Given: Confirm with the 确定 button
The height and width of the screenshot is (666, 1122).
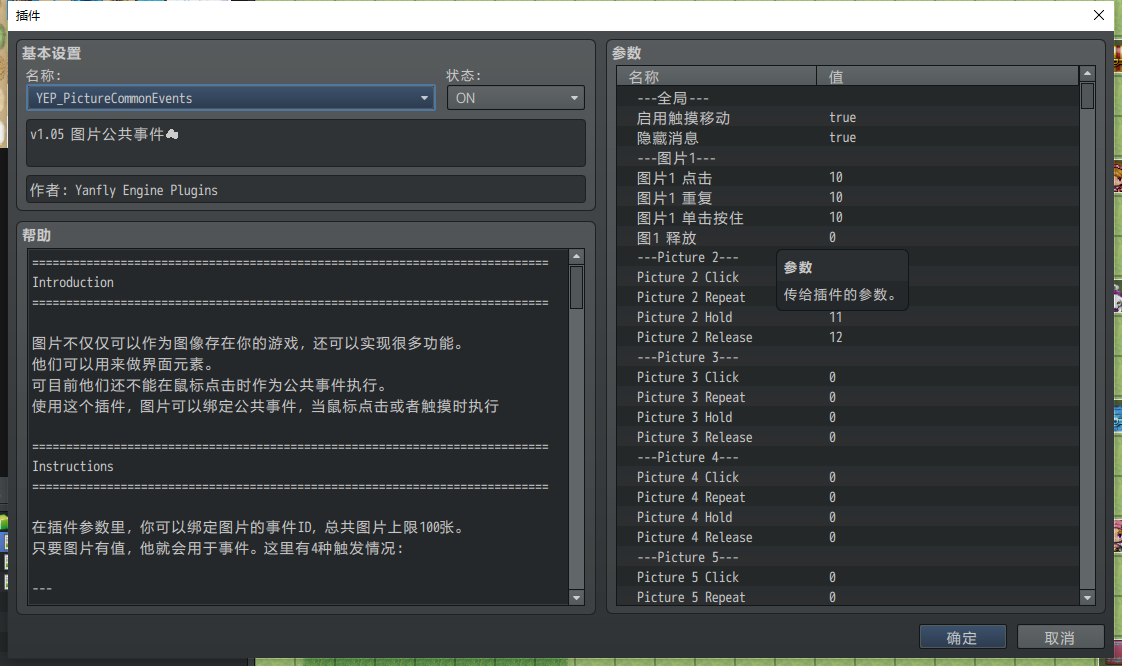Looking at the screenshot, I should tap(962, 637).
